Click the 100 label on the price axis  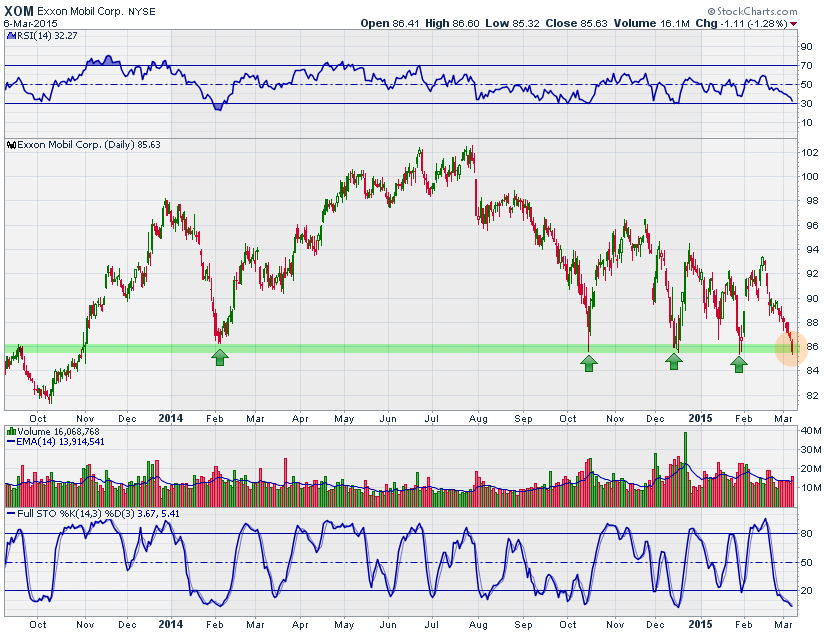pyautogui.click(x=809, y=177)
